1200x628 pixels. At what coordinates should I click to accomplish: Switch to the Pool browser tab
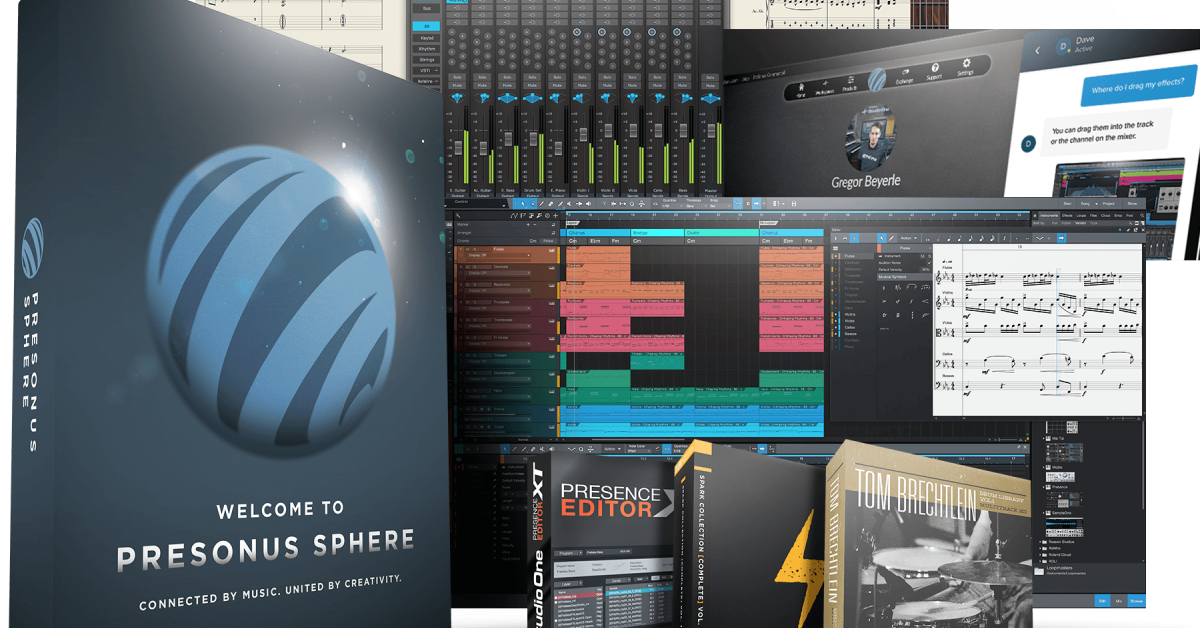click(x=1129, y=215)
